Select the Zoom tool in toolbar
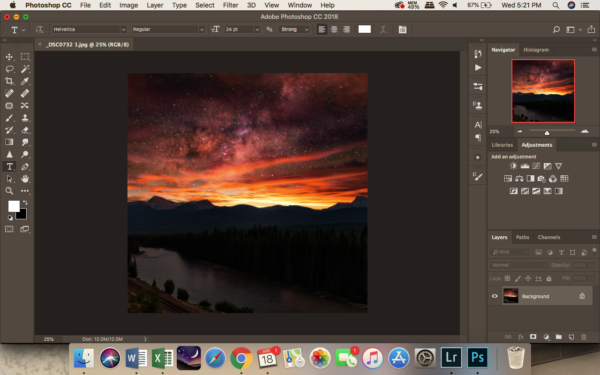Image resolution: width=600 pixels, height=375 pixels. coord(9,191)
